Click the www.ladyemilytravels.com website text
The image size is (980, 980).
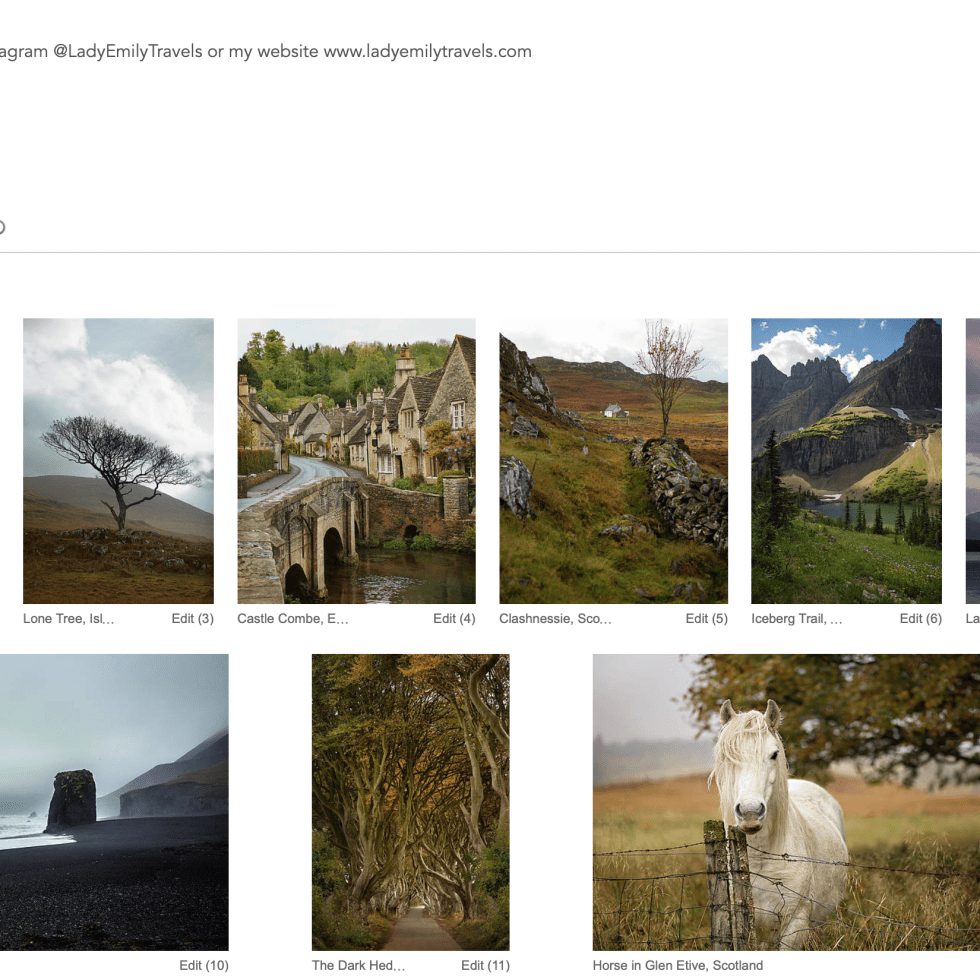pos(427,52)
